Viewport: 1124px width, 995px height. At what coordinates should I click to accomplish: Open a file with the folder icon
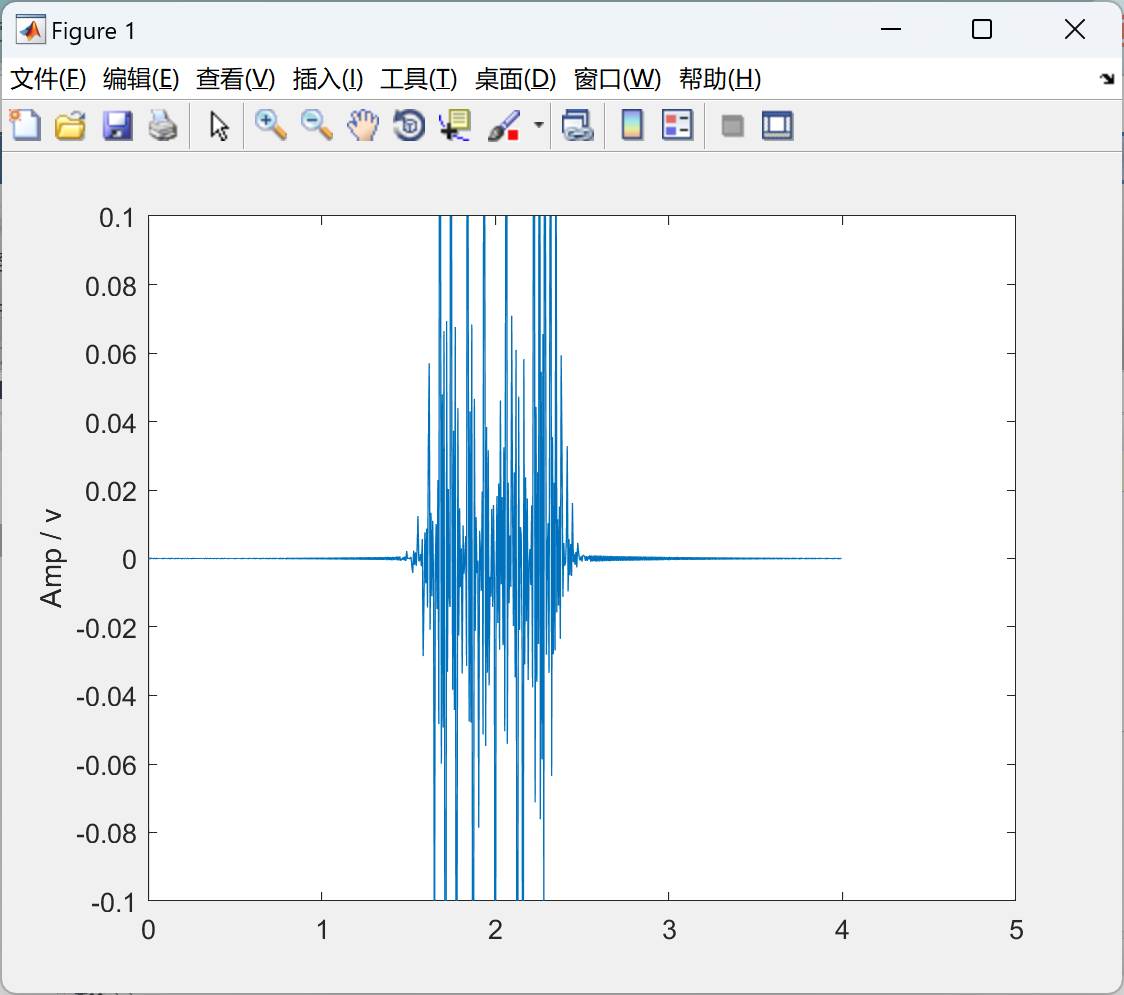coord(70,125)
